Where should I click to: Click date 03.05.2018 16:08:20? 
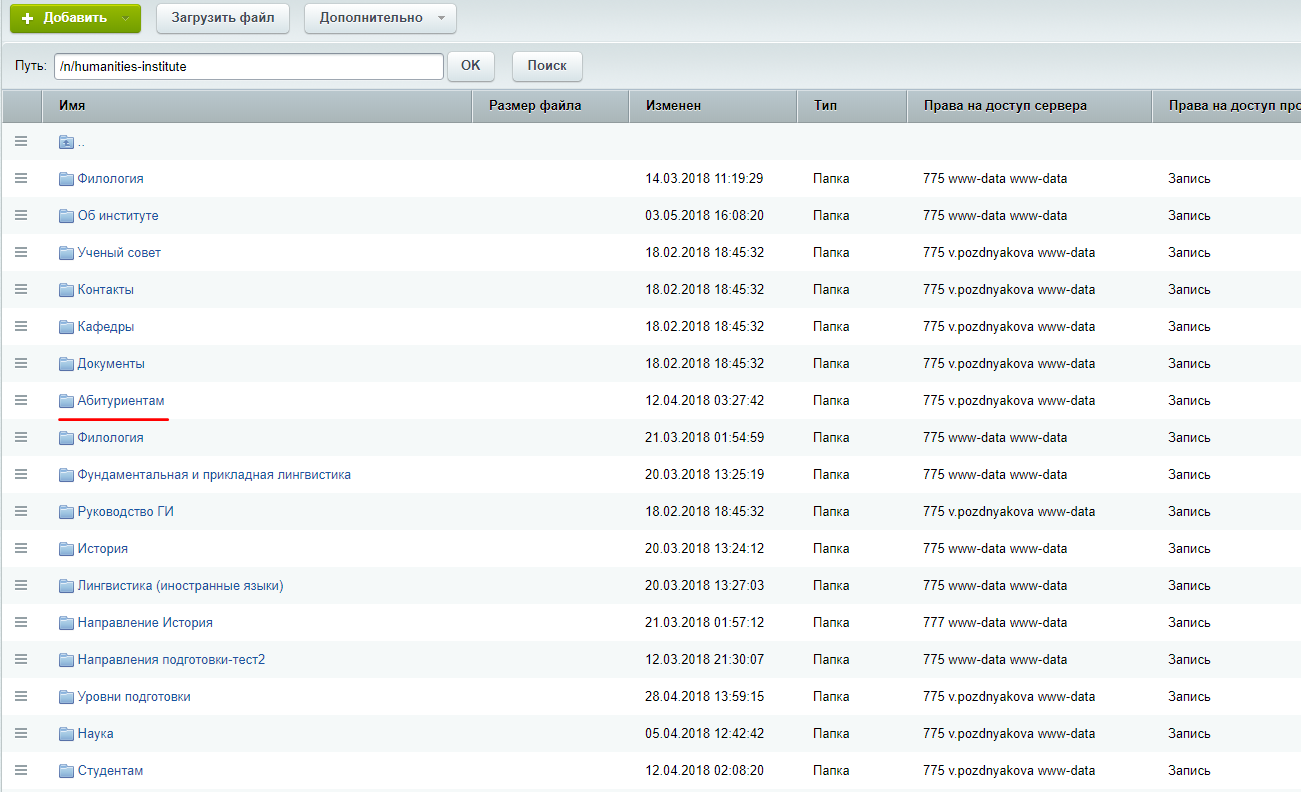coord(705,215)
